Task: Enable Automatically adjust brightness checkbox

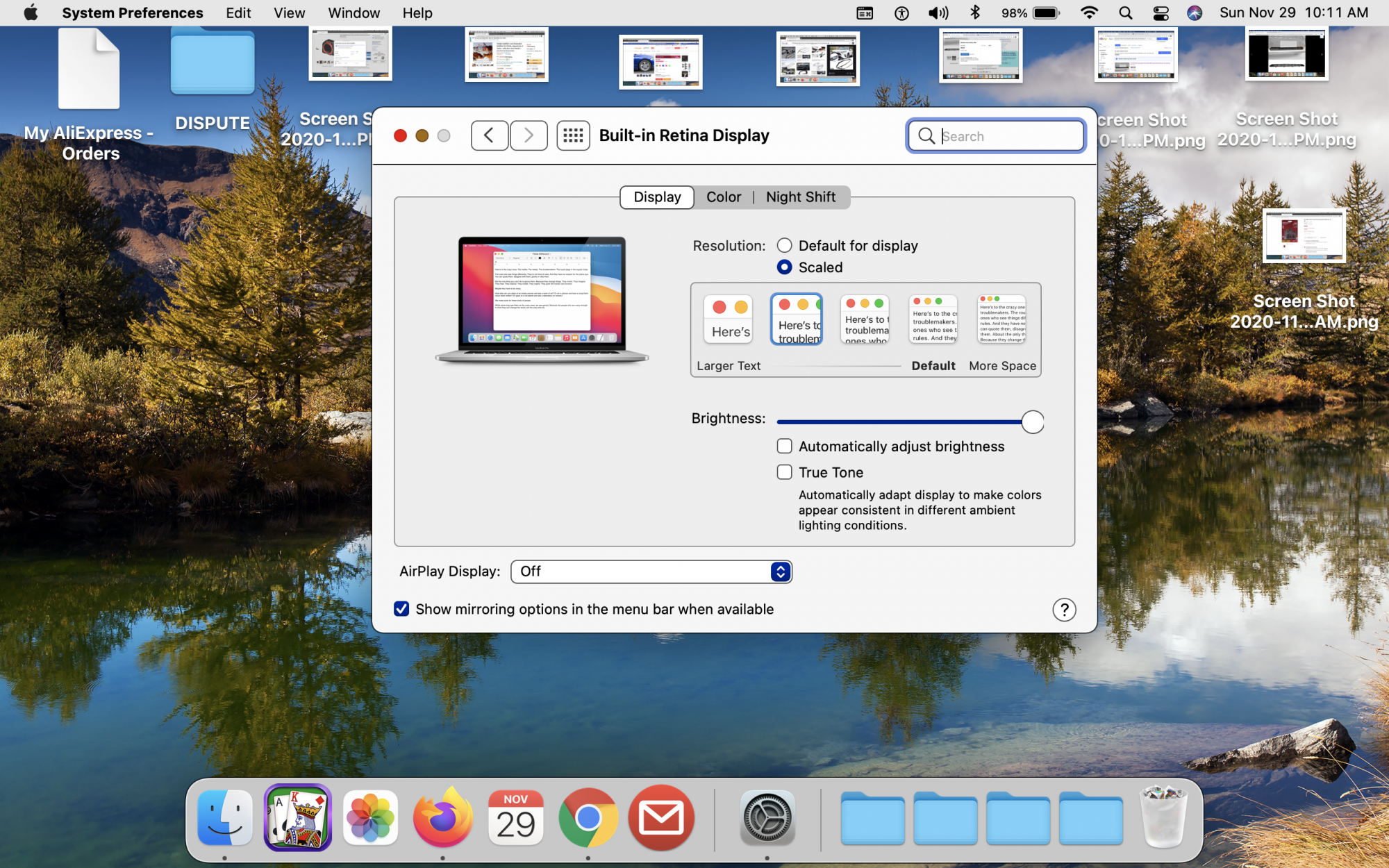Action: click(785, 446)
